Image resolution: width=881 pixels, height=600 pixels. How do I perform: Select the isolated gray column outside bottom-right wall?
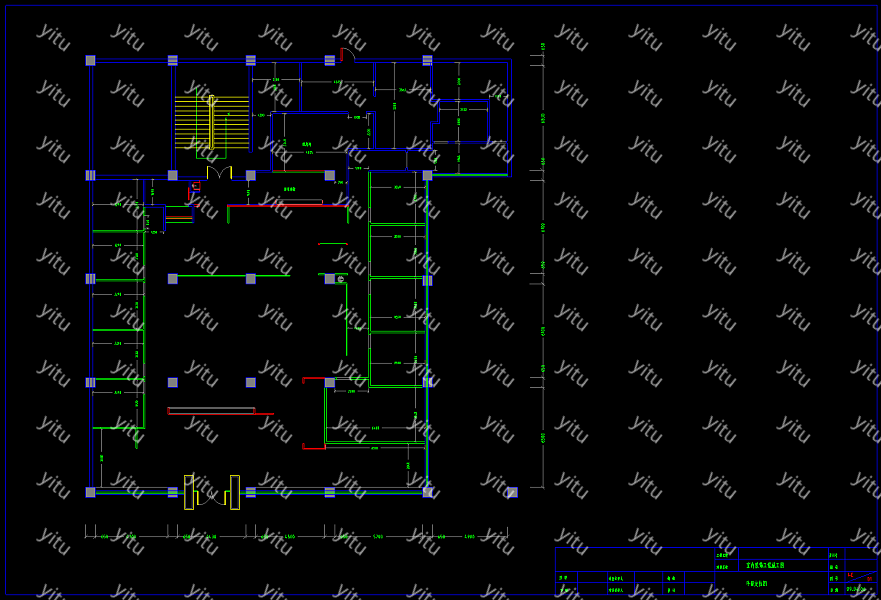[x=512, y=492]
